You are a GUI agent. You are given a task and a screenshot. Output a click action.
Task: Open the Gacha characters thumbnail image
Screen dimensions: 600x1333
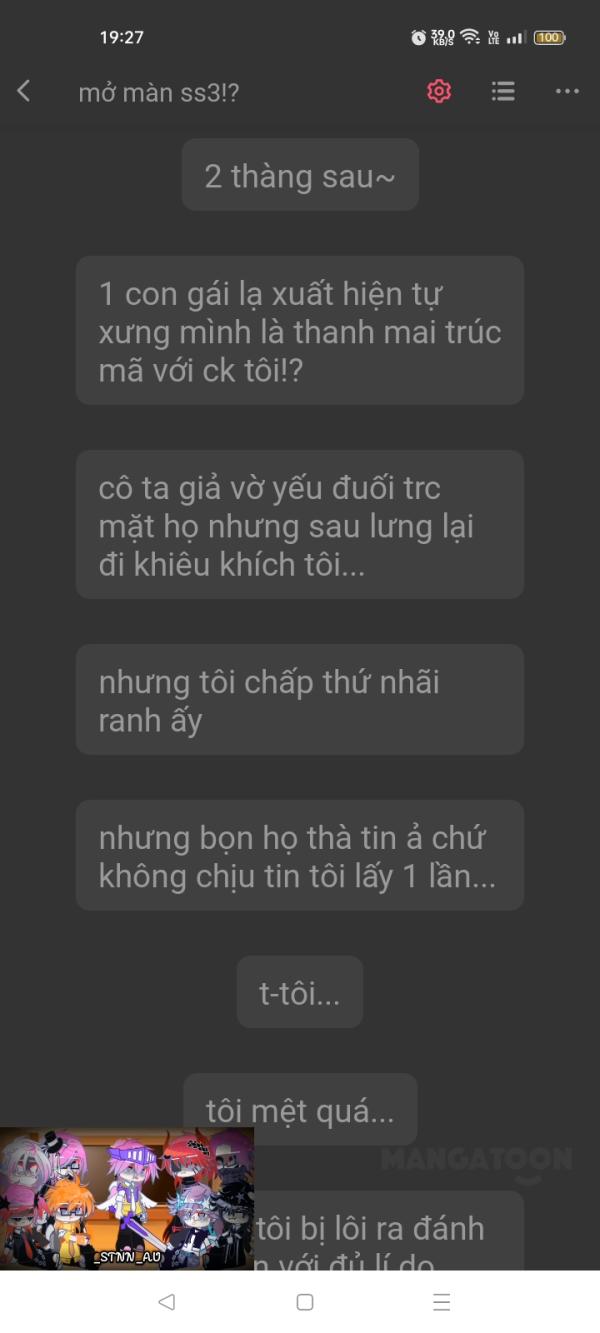pyautogui.click(x=127, y=1198)
